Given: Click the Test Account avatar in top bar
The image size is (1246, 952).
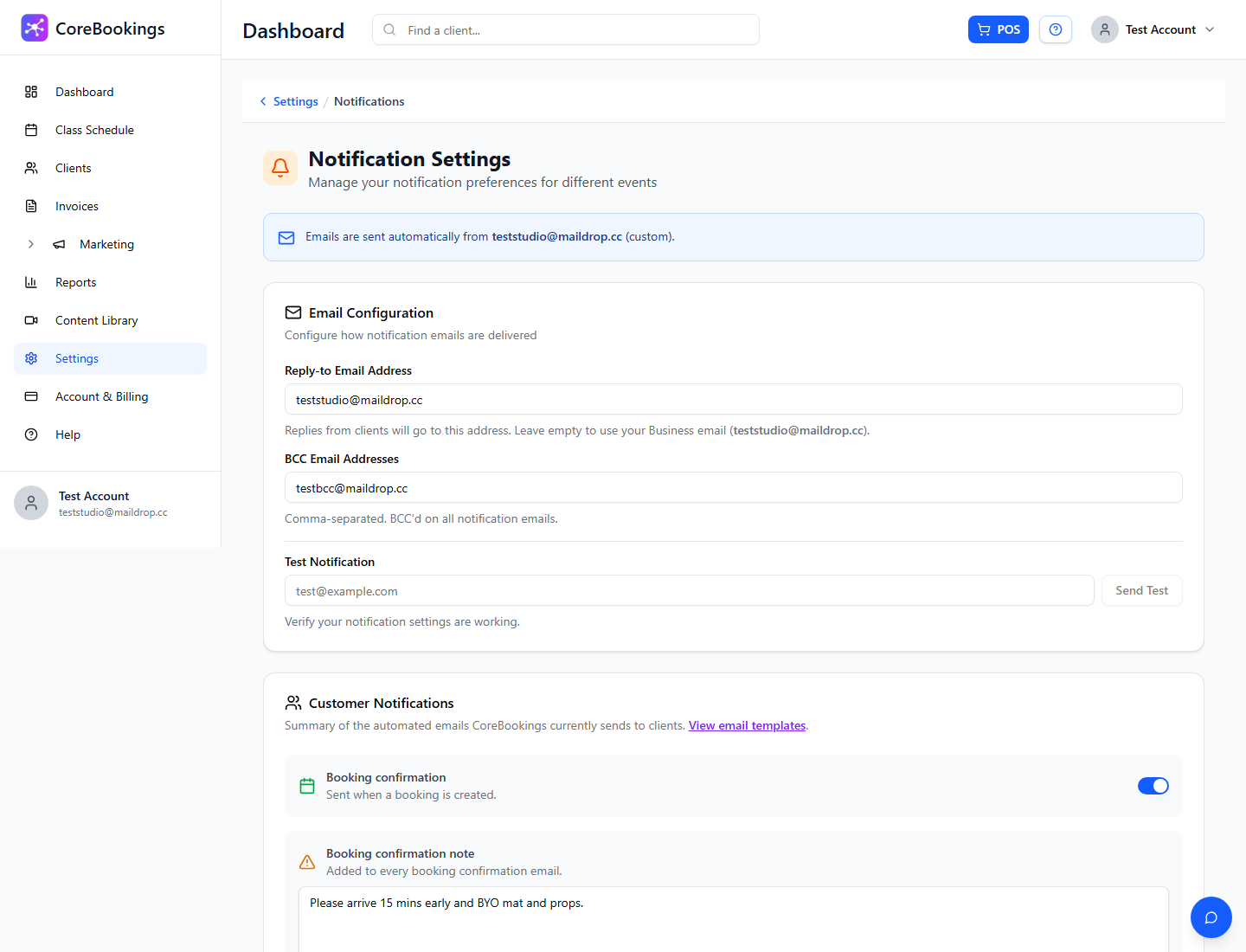Looking at the screenshot, I should (x=1105, y=29).
